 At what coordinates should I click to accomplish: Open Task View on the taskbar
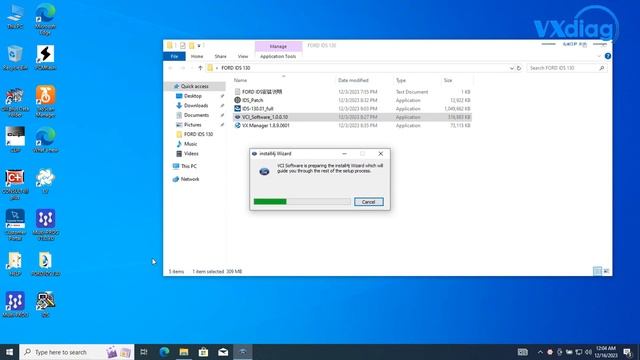coord(144,352)
